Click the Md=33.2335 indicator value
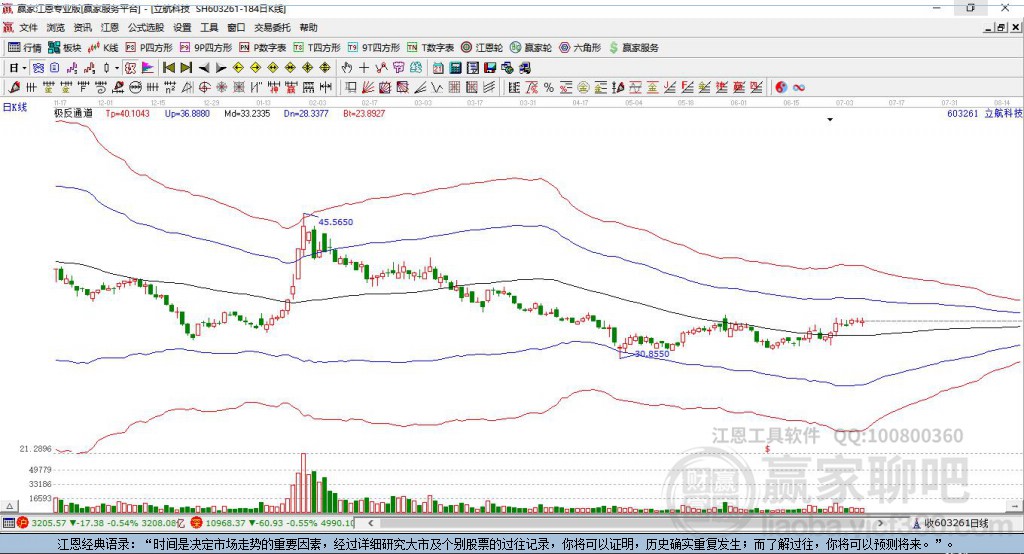 (247, 113)
